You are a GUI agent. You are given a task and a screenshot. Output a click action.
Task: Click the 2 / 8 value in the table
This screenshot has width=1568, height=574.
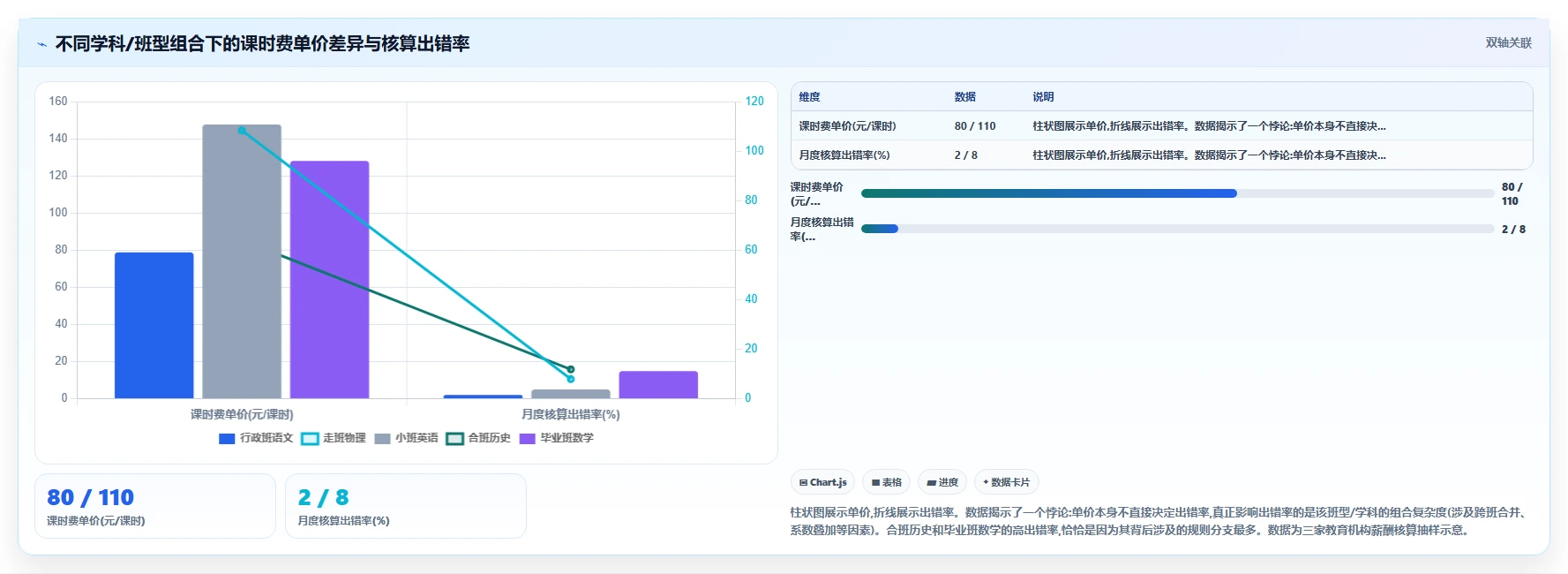click(x=965, y=155)
